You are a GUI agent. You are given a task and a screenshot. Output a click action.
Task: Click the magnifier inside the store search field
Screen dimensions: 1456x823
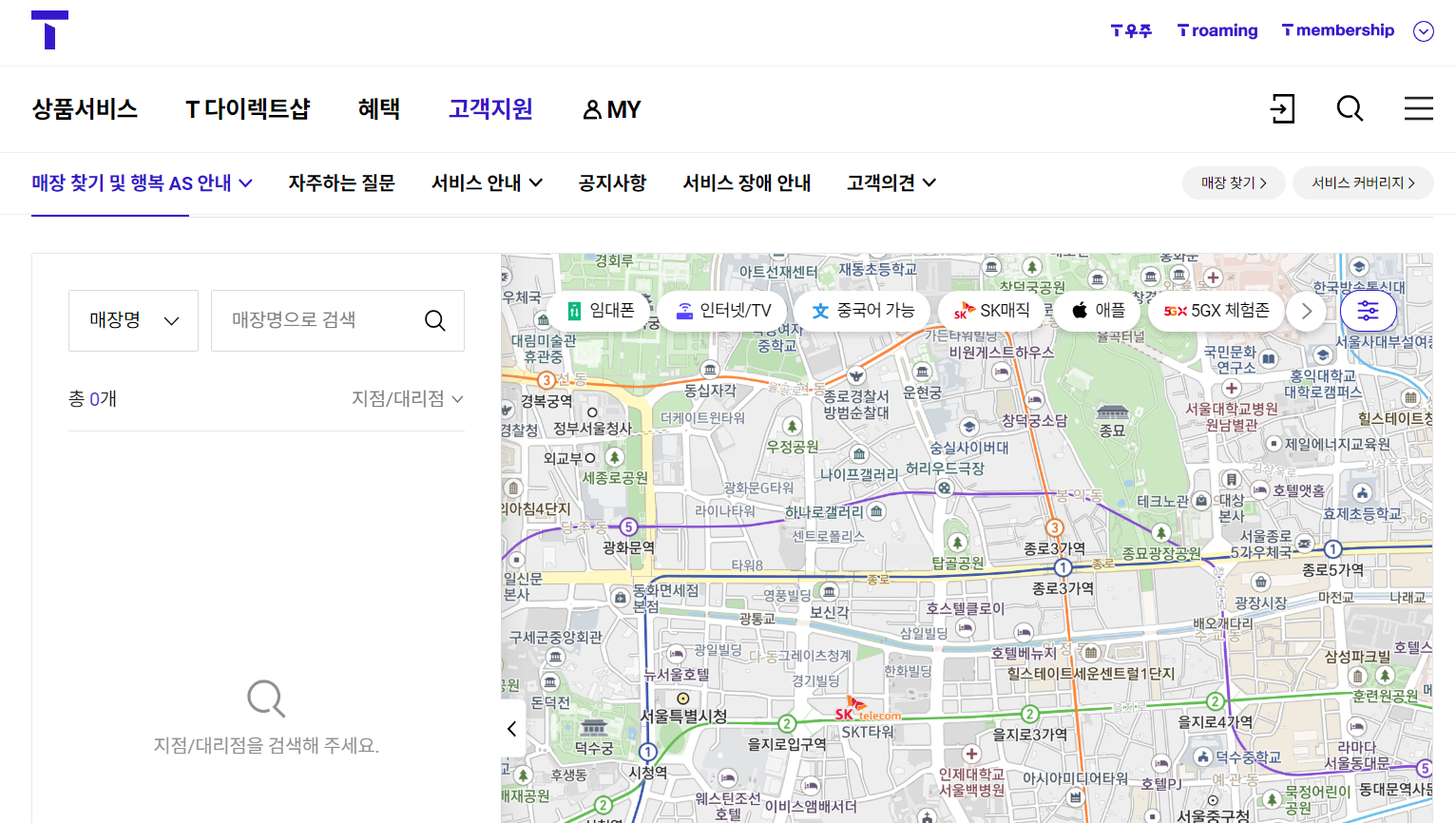(435, 320)
